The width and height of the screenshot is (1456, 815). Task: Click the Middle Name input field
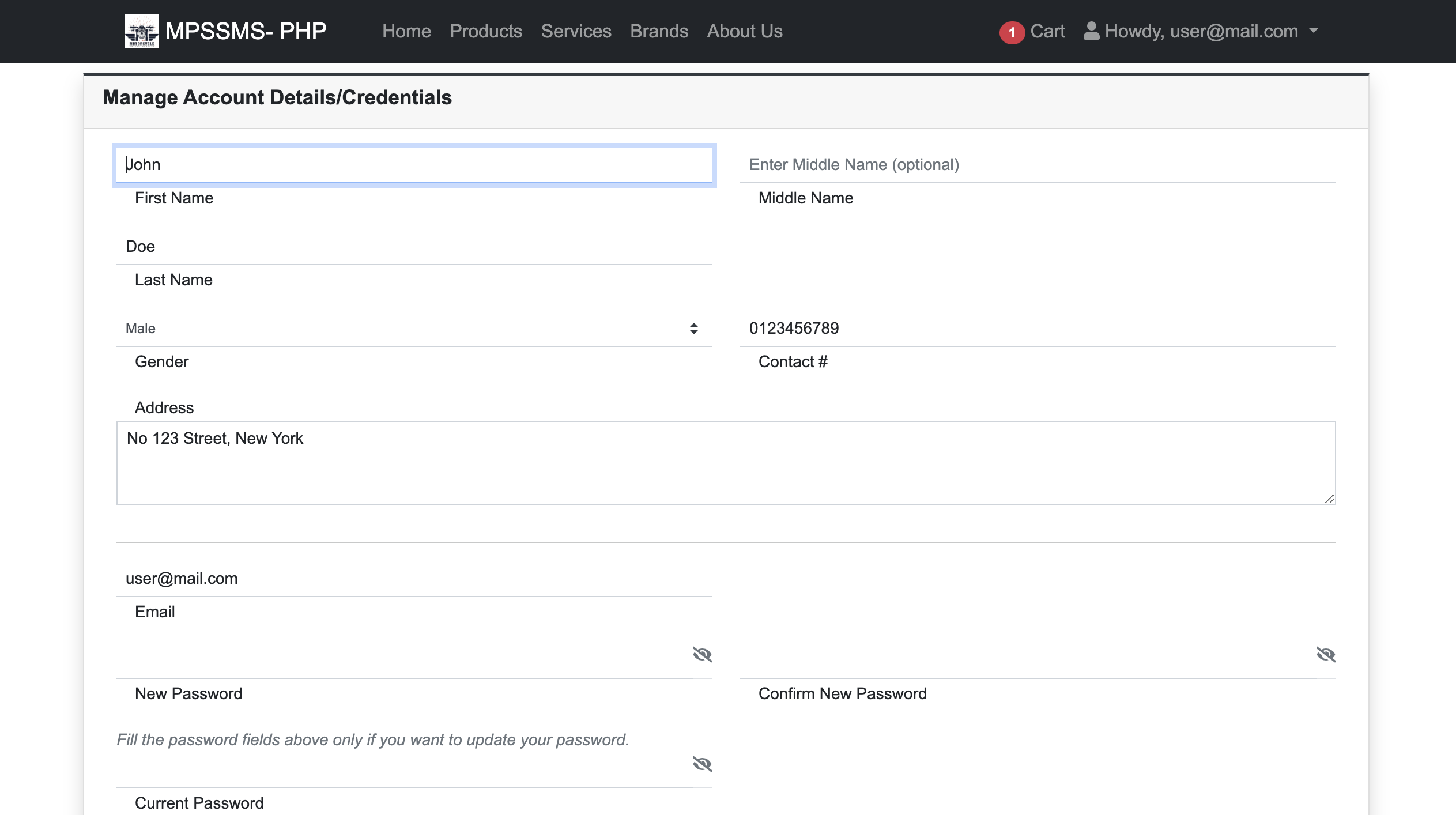pos(1038,165)
